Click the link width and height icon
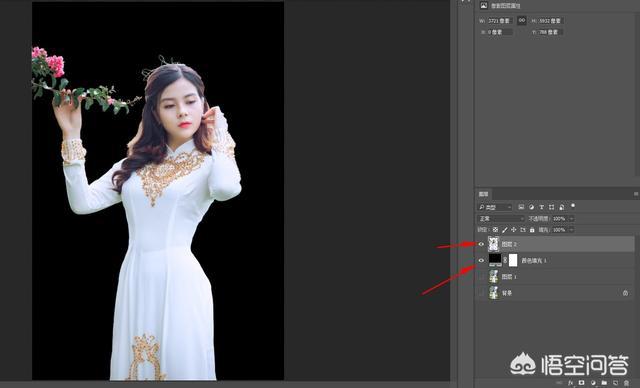Image resolution: width=640 pixels, height=388 pixels. 522,20
